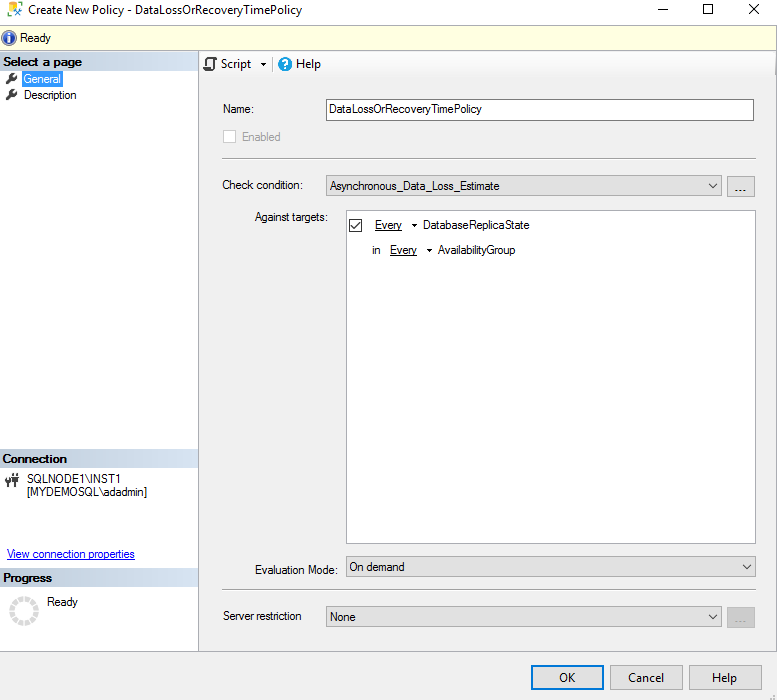
Task: Click the bottom Help button
Action: pos(724,677)
